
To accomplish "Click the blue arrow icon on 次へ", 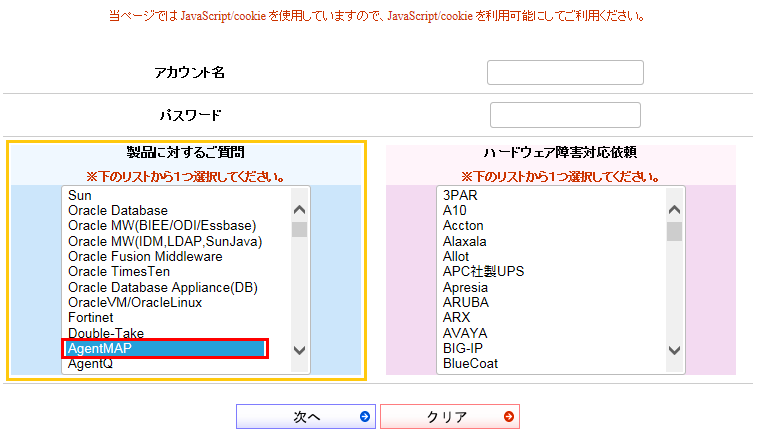I will point(365,417).
